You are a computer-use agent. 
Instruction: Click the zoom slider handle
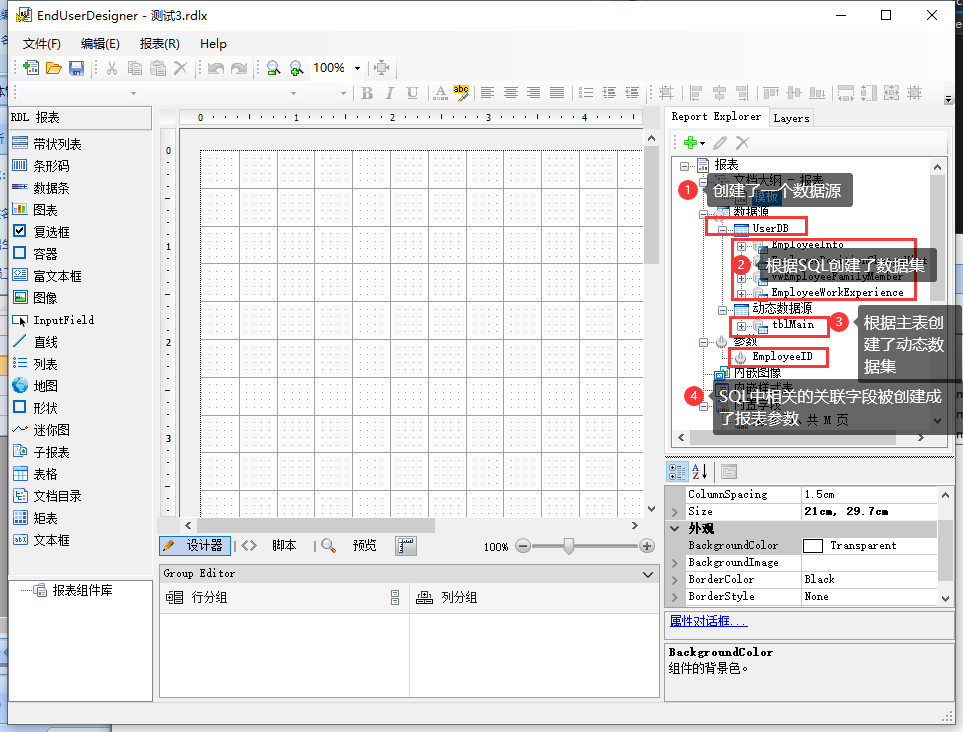[569, 546]
